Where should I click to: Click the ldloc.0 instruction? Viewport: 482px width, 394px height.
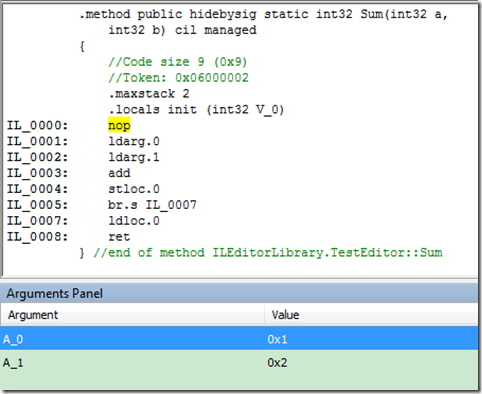point(134,221)
